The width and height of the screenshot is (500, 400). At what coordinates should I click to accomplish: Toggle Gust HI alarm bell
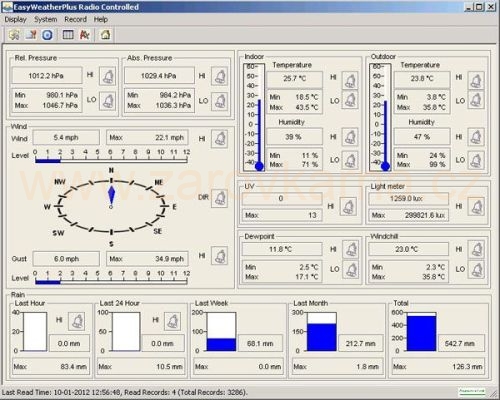pos(219,256)
